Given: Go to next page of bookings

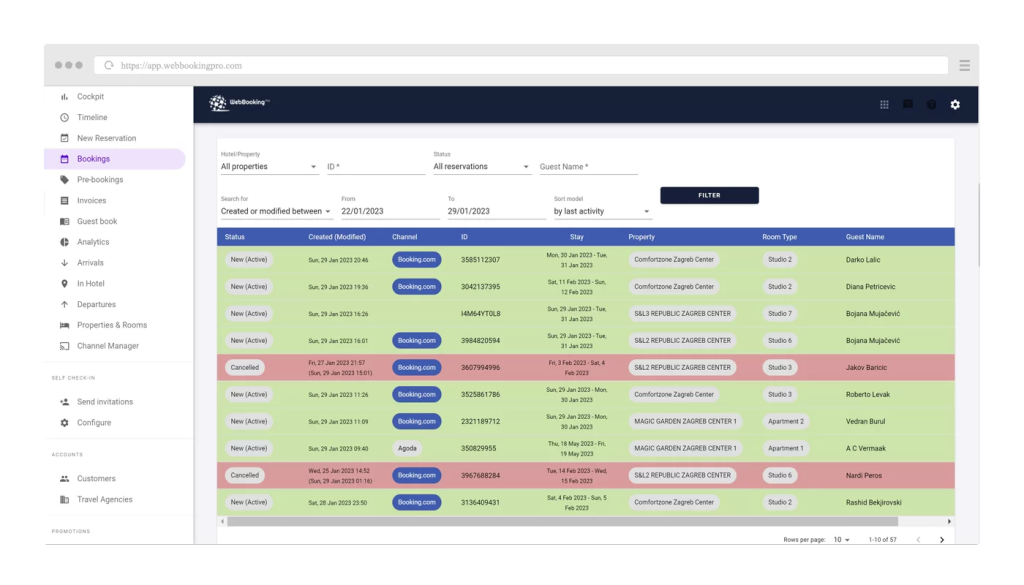Looking at the screenshot, I should tap(941, 539).
